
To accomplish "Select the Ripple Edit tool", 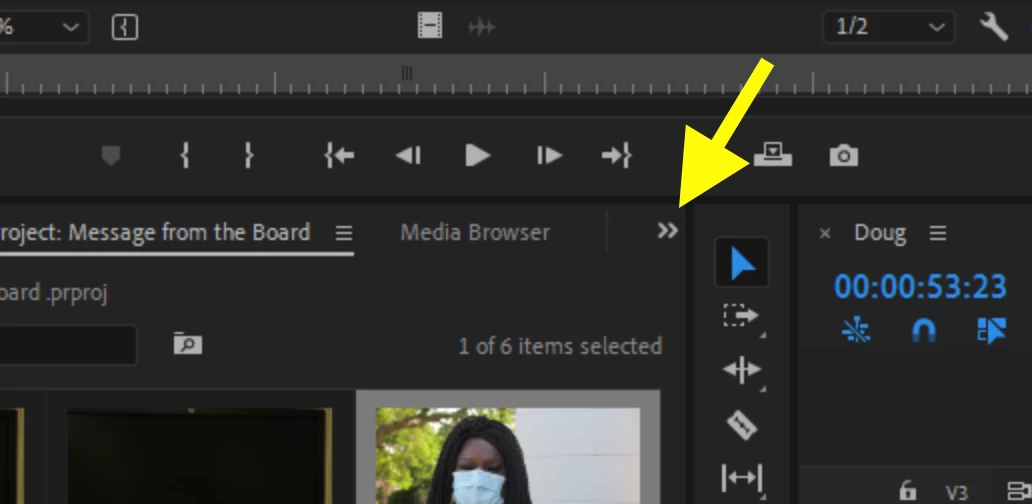I will [742, 370].
